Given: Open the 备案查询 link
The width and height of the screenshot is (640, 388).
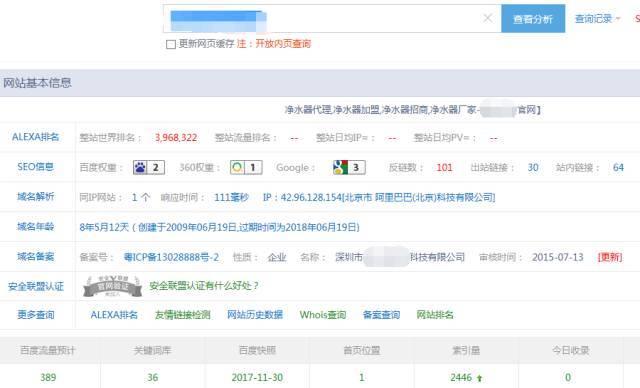Looking at the screenshot, I should pyautogui.click(x=381, y=315).
